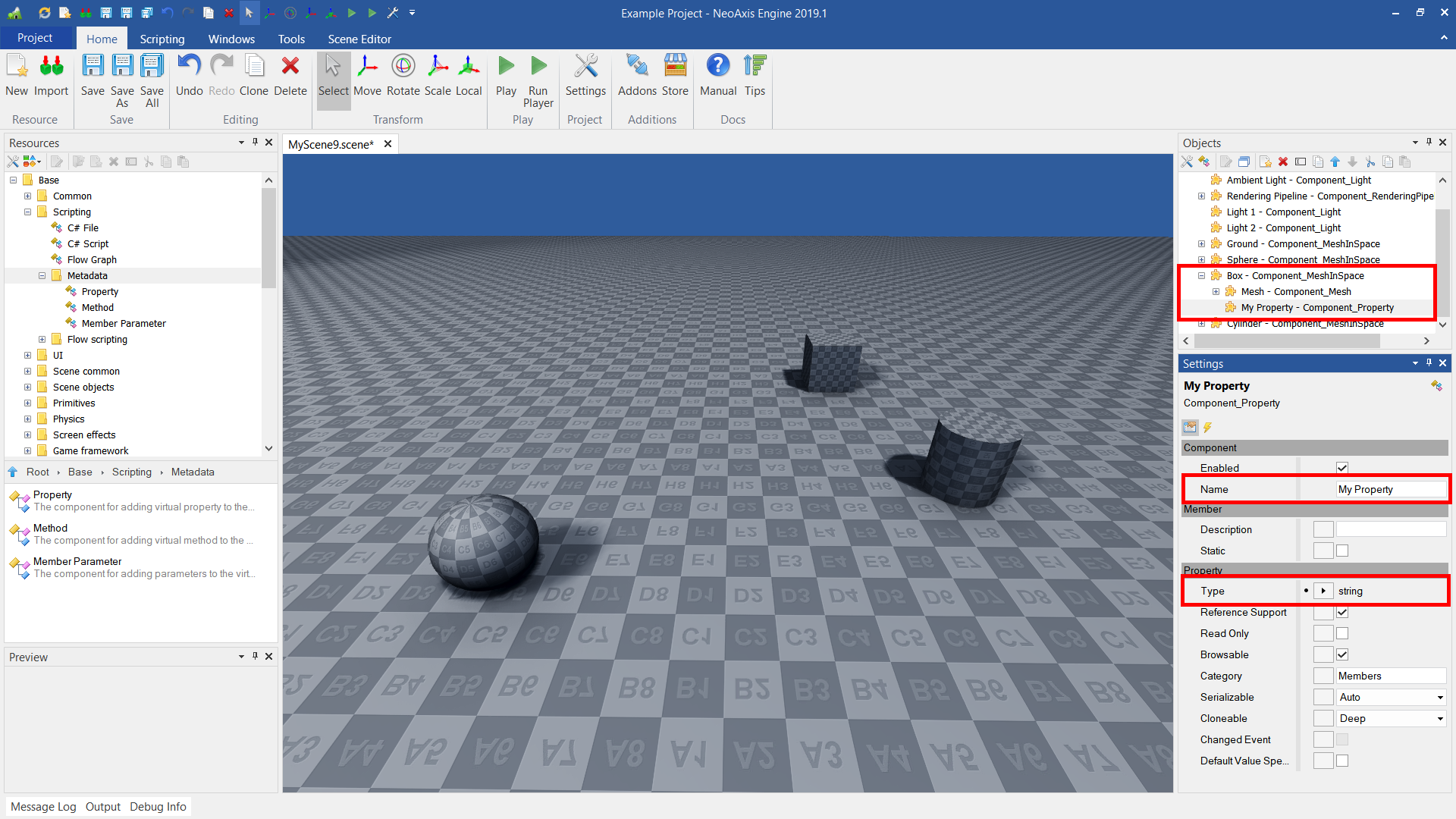
Task: Click the Import resource icon
Action: 52,75
